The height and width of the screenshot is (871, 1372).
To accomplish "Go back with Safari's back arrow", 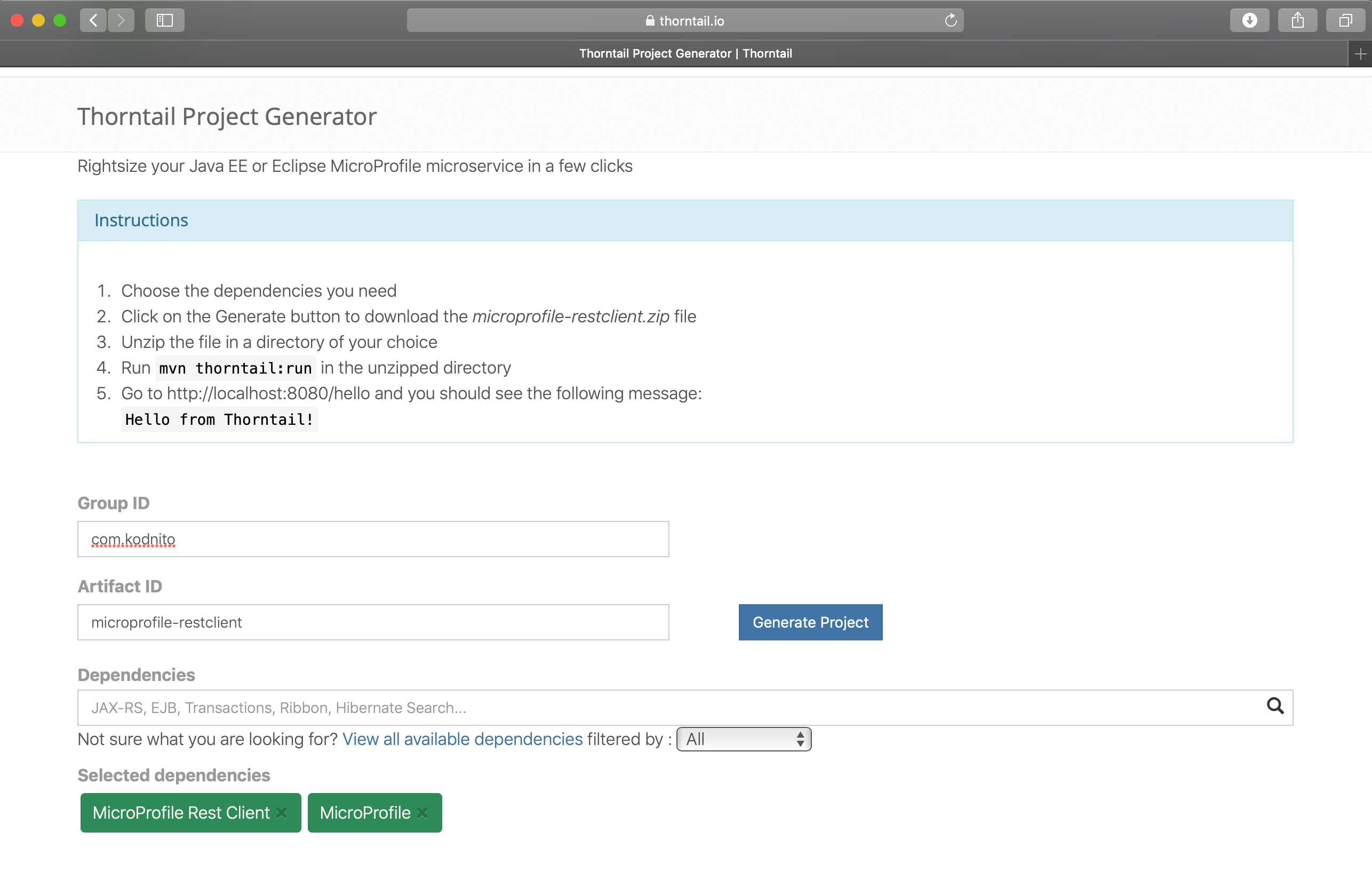I will 93,20.
